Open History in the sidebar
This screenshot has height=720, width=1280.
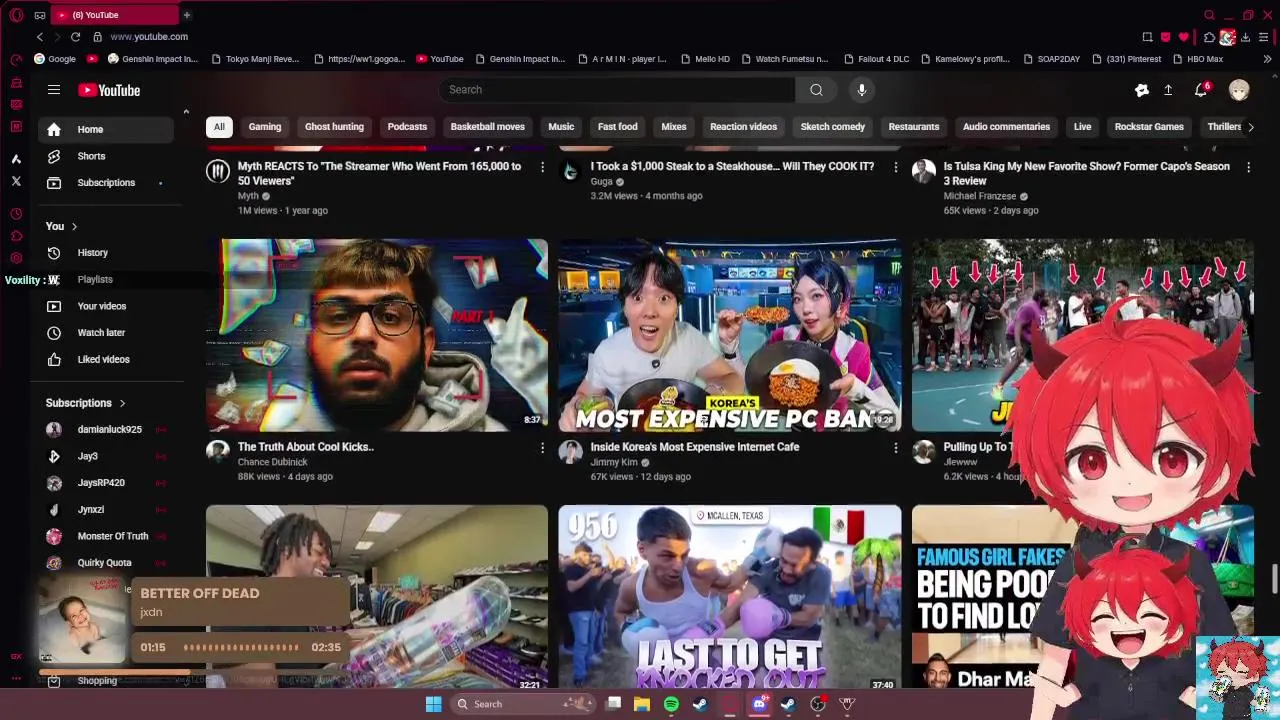[106, 253]
